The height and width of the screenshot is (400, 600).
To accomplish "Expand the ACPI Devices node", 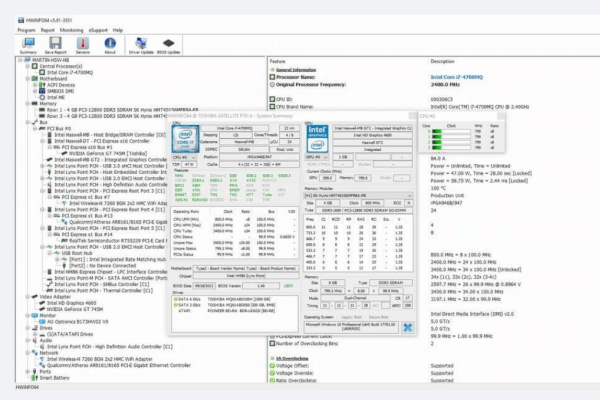I will [x=35, y=85].
